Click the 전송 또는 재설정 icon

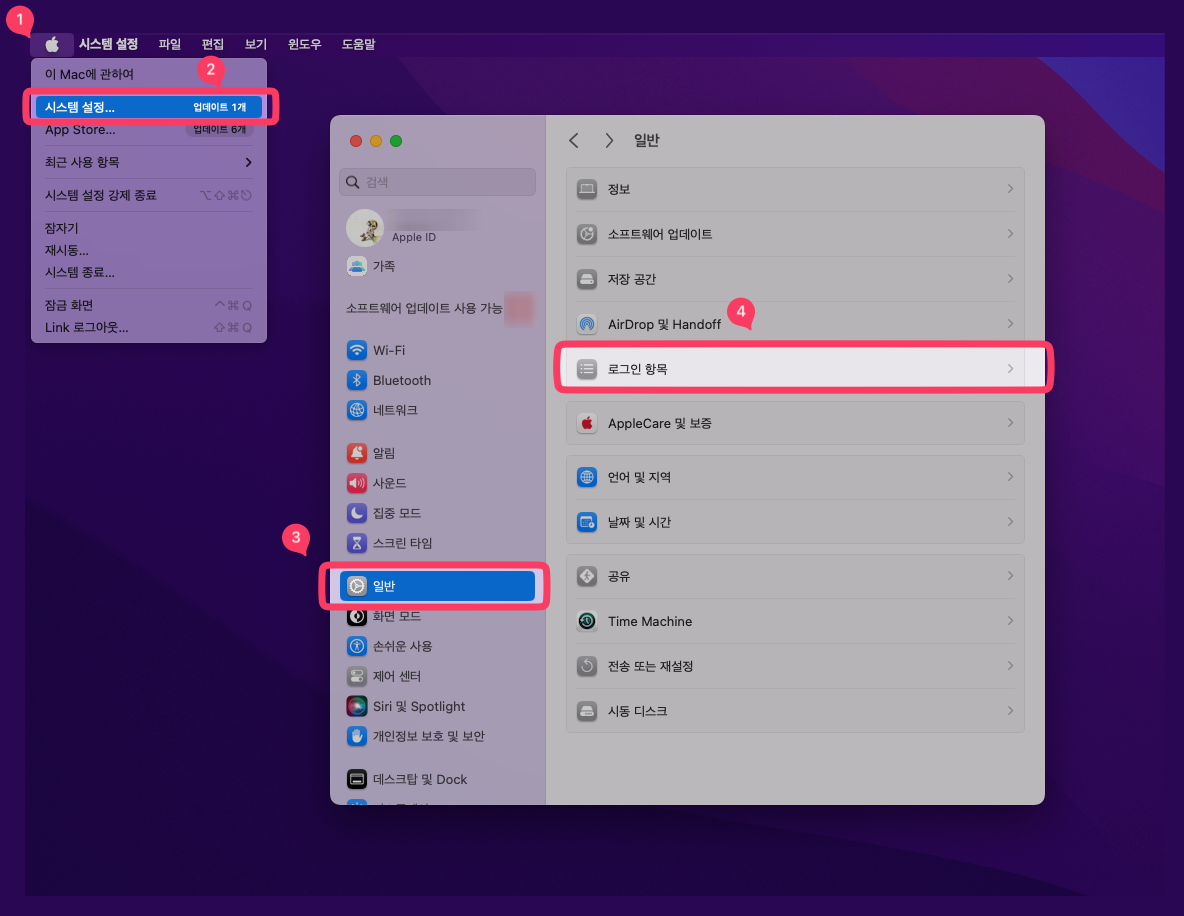(587, 666)
